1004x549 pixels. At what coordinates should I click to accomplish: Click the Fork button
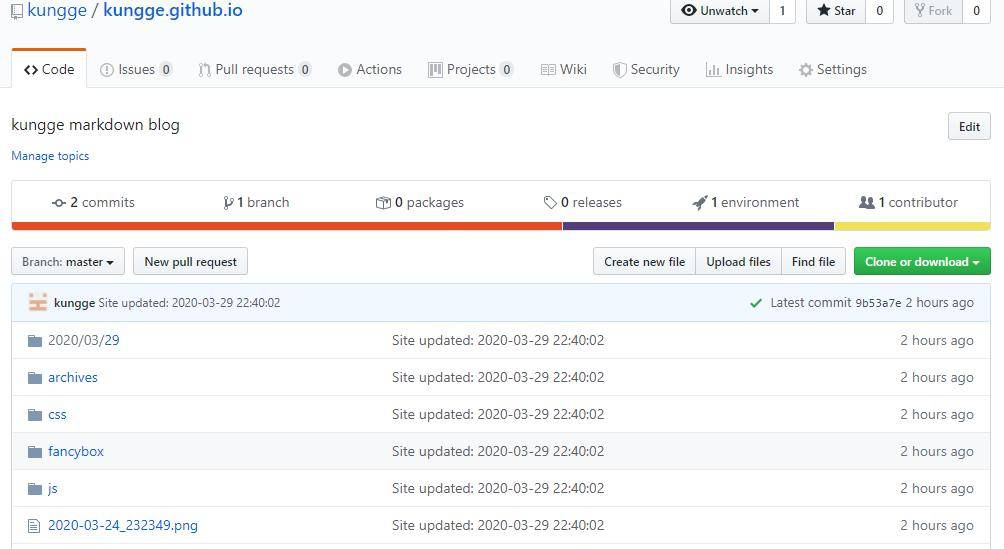933,11
